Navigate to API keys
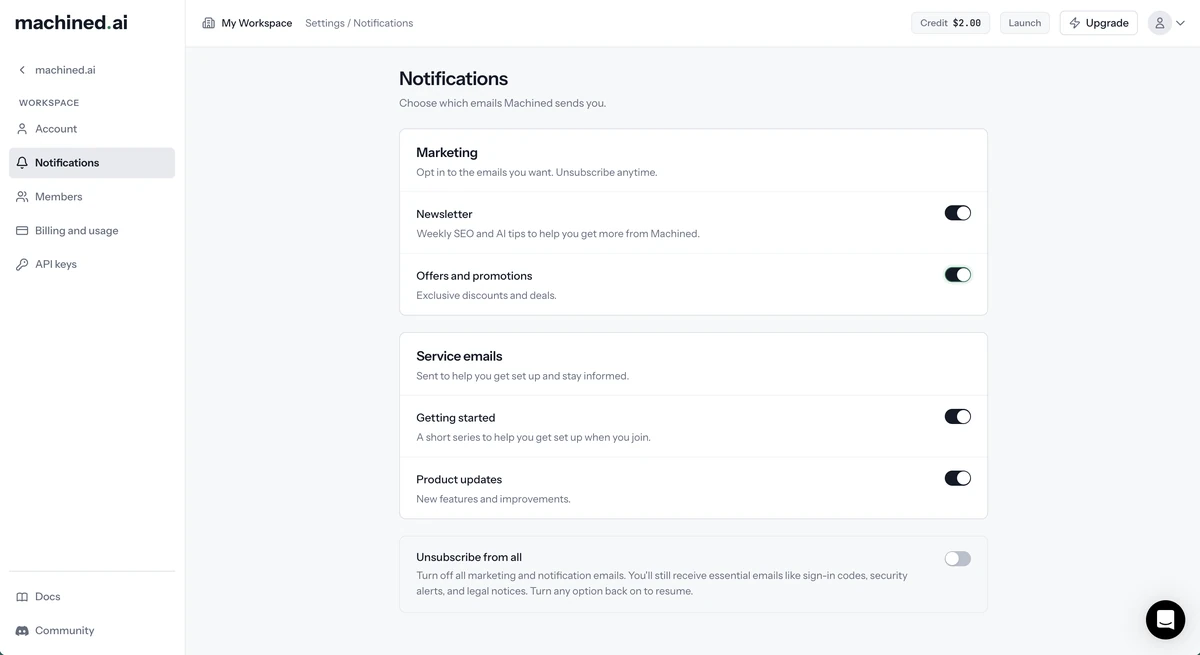 click(x=92, y=265)
